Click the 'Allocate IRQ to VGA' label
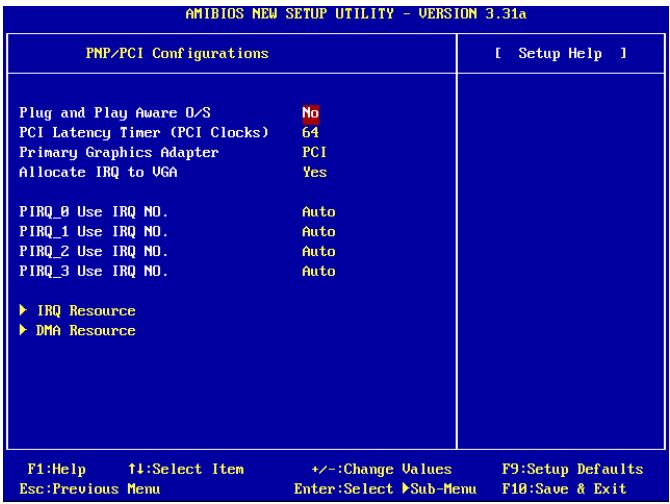This screenshot has height=504, width=670. [x=98, y=172]
